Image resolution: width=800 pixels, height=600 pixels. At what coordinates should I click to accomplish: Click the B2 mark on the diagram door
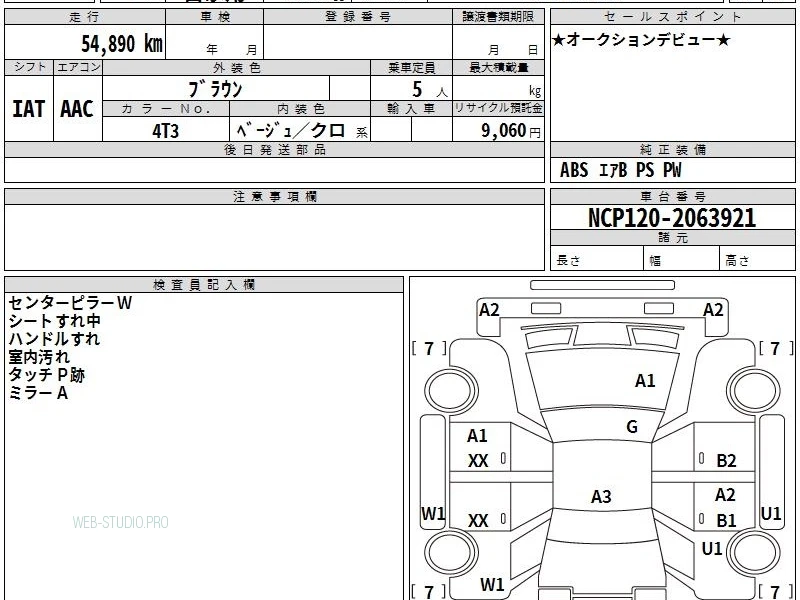(727, 461)
